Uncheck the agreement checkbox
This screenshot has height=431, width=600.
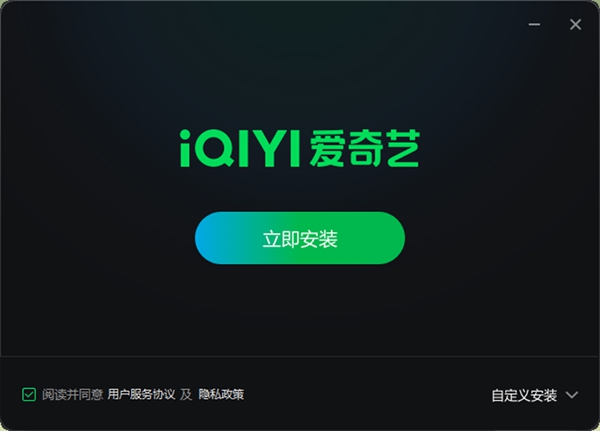click(29, 394)
